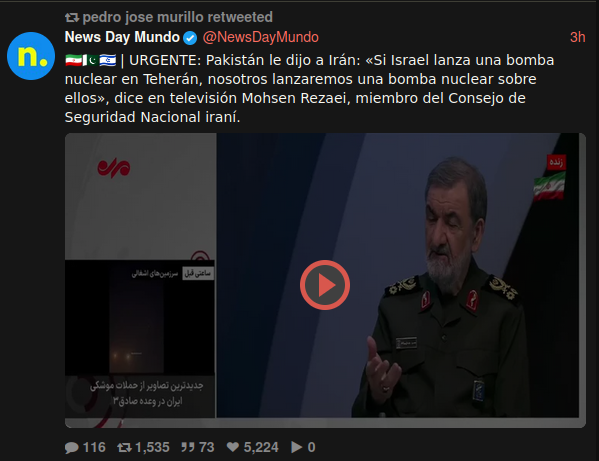Click the quote marks icon
The image size is (599, 461).
coord(188,447)
